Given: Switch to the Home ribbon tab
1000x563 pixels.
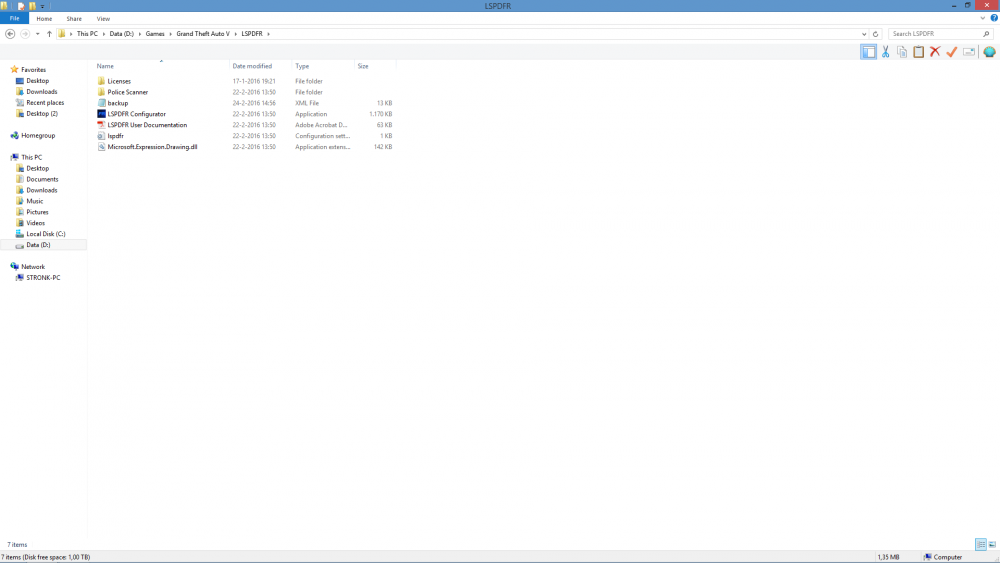Looking at the screenshot, I should (44, 18).
